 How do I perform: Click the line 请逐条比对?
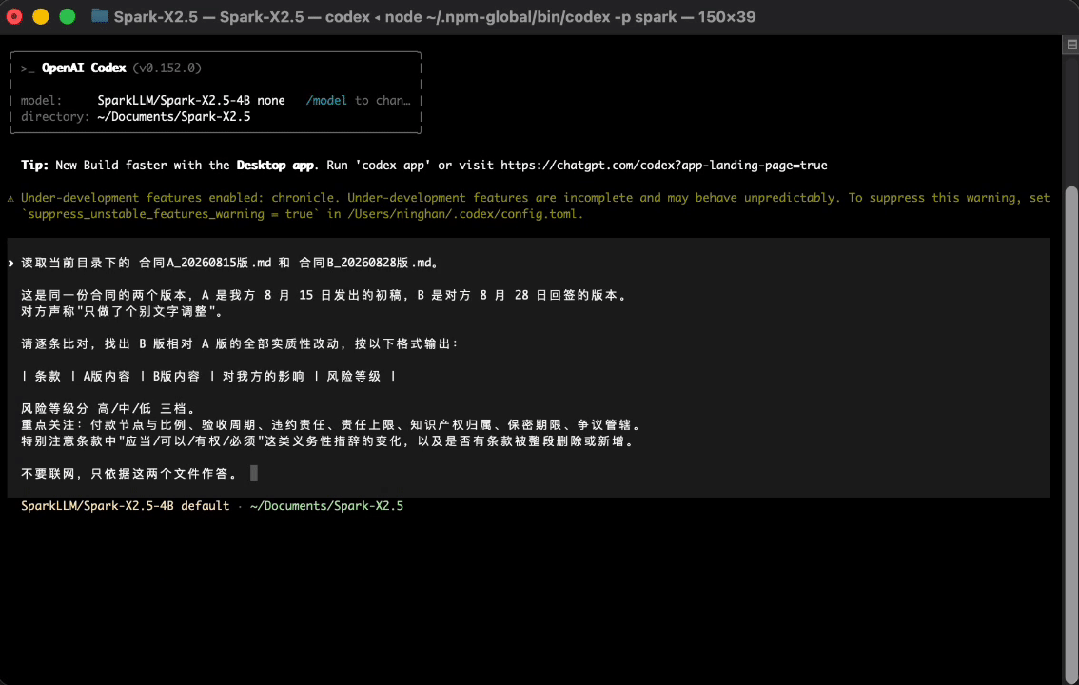[240, 344]
